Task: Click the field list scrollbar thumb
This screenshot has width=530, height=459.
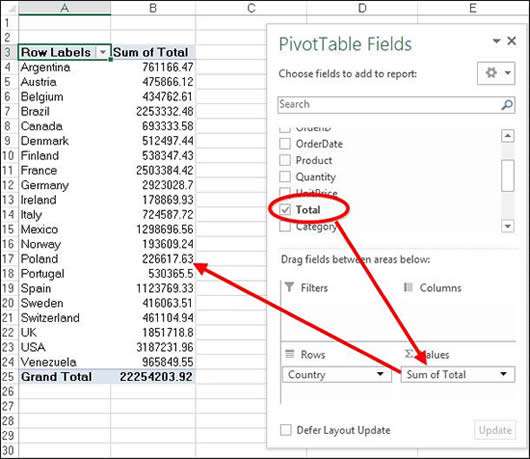Action: pos(507,176)
